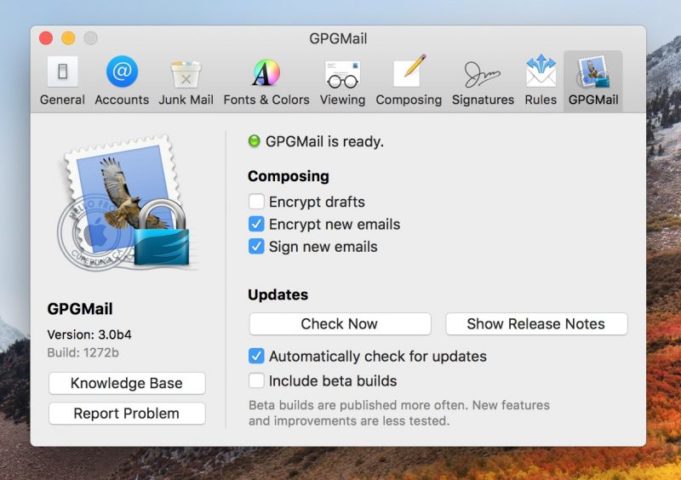Open the Rules preferences pane
This screenshot has height=480, width=681.
tap(540, 81)
